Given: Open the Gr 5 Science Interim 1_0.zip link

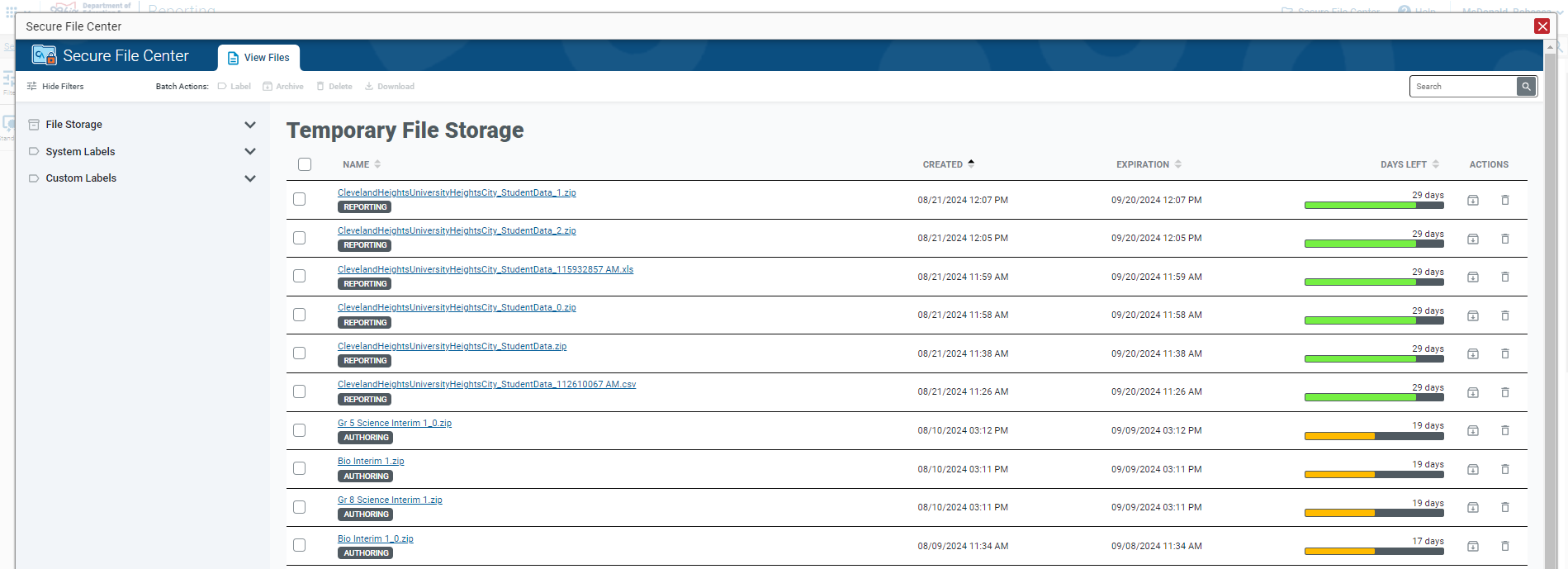Looking at the screenshot, I should (395, 424).
